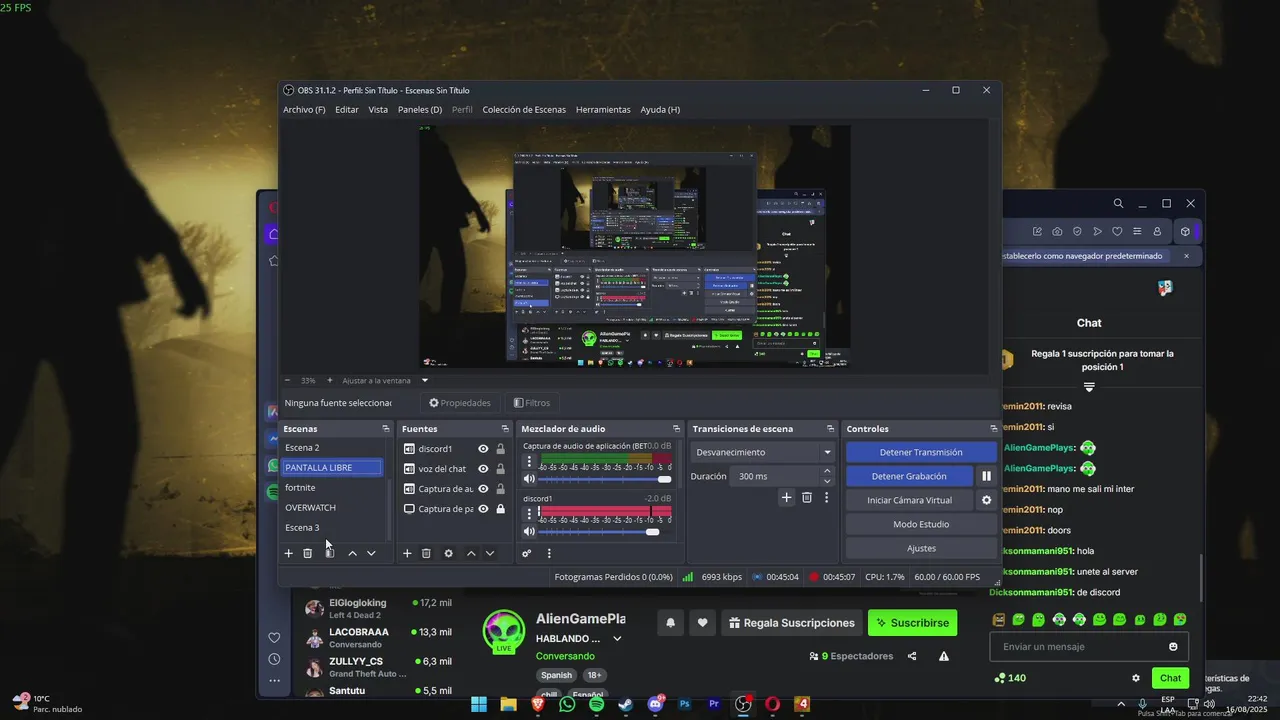Viewport: 1280px width, 720px height.
Task: Open Paneles menu
Action: tap(420, 110)
